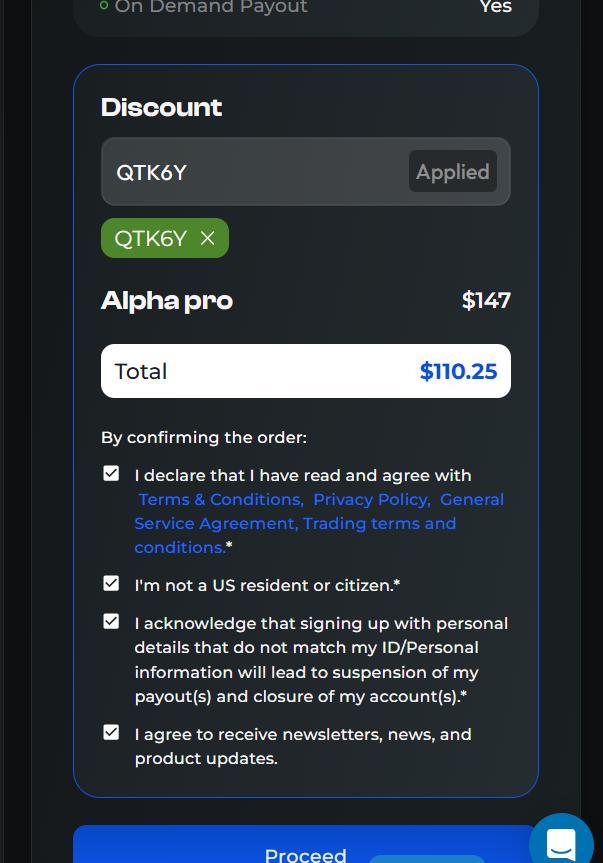The height and width of the screenshot is (863, 603).
Task: Click the Applied discount button
Action: 452,172
